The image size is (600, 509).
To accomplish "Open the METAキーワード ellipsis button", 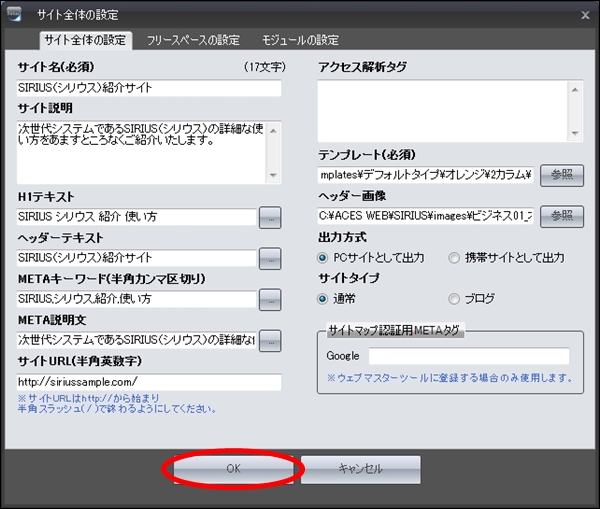I will click(x=270, y=300).
